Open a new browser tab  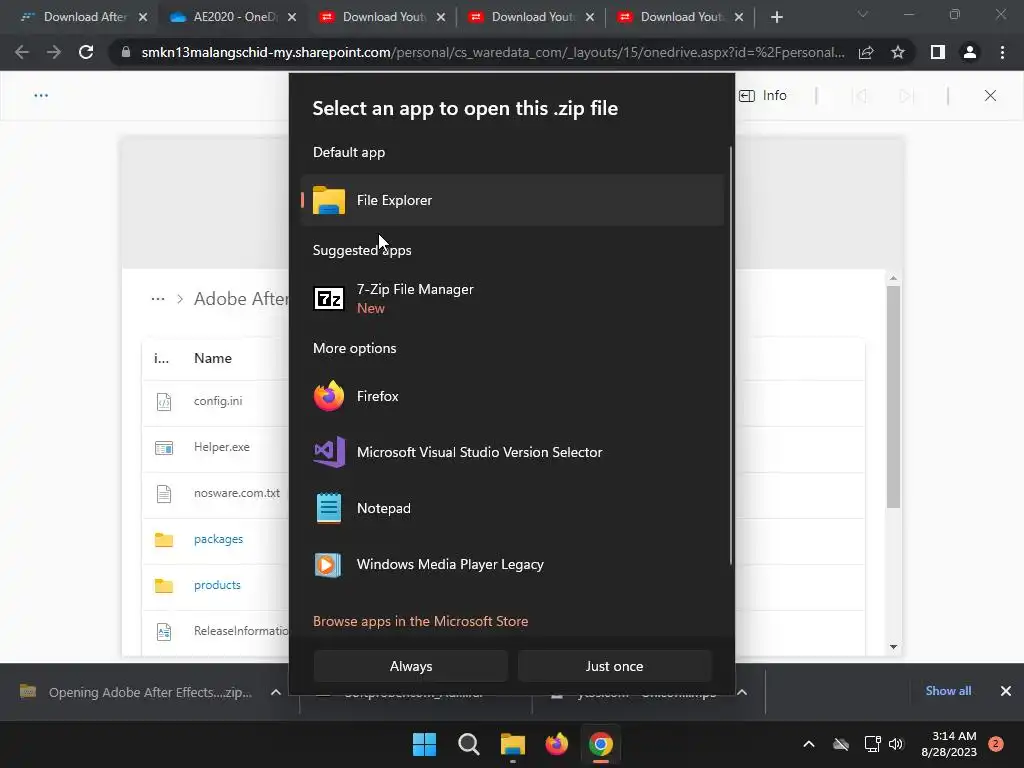(776, 17)
